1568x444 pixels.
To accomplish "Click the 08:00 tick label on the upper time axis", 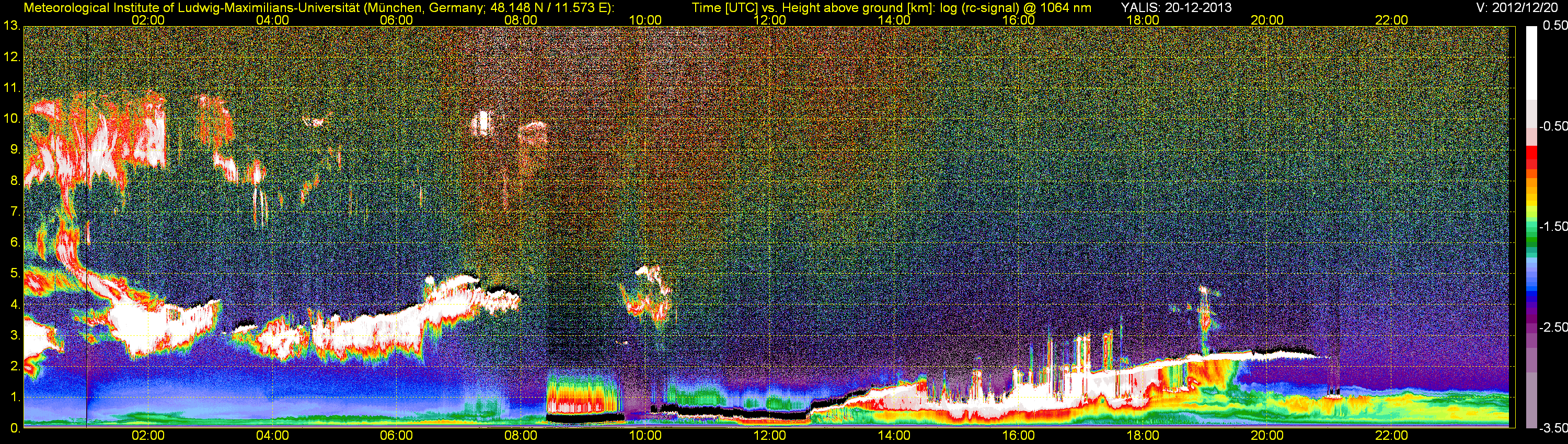I will pos(521,20).
